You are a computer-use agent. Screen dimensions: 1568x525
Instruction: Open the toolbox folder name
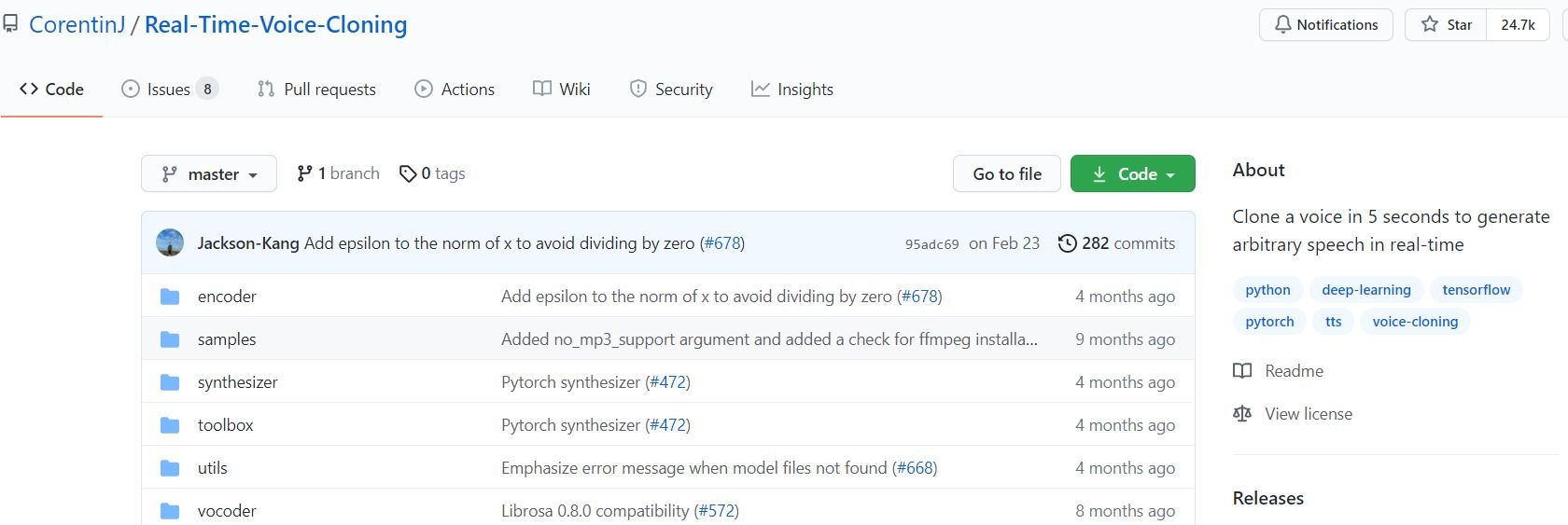[226, 425]
